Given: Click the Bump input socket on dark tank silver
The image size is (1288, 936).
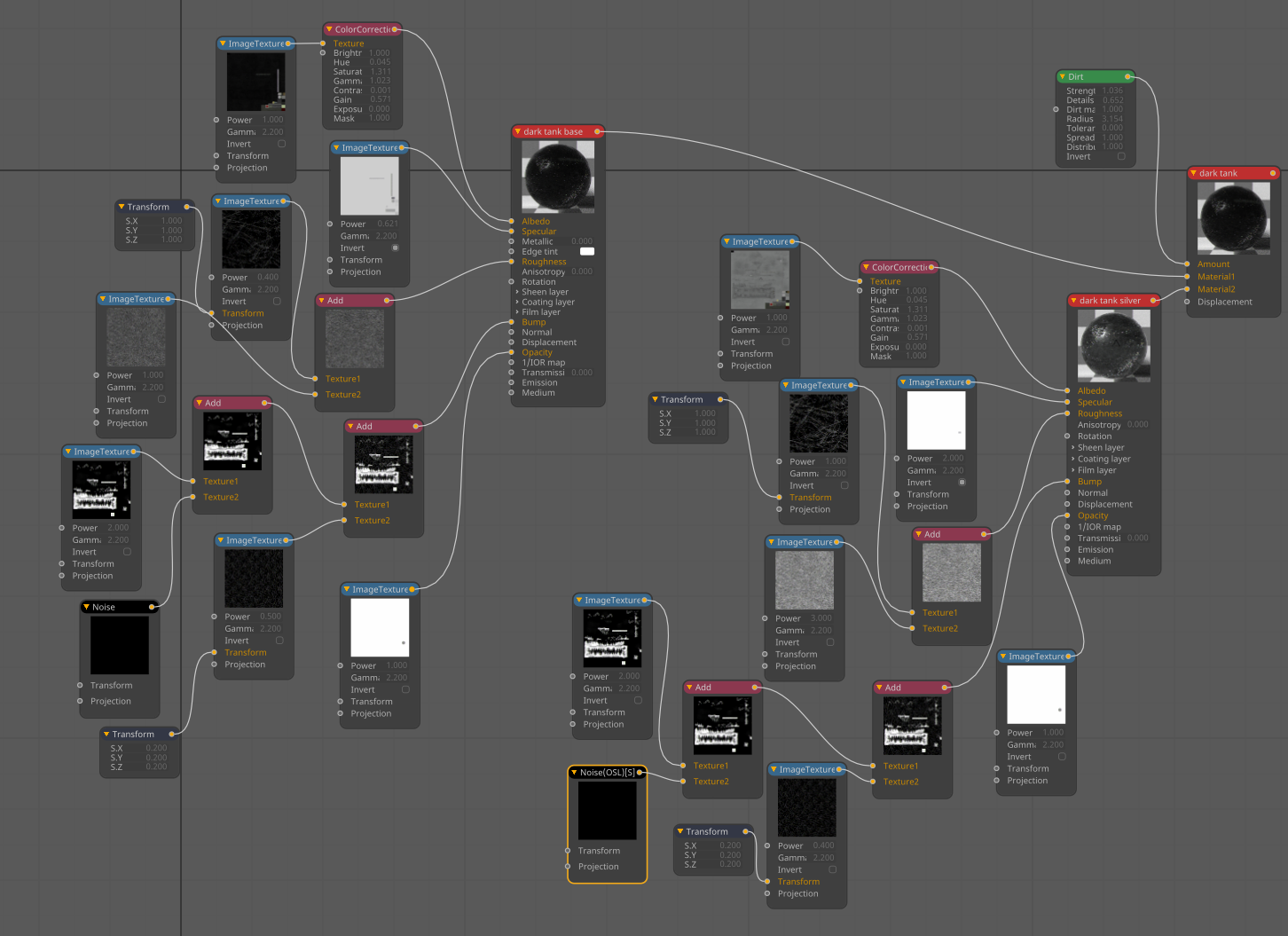Looking at the screenshot, I should coord(1068,482).
